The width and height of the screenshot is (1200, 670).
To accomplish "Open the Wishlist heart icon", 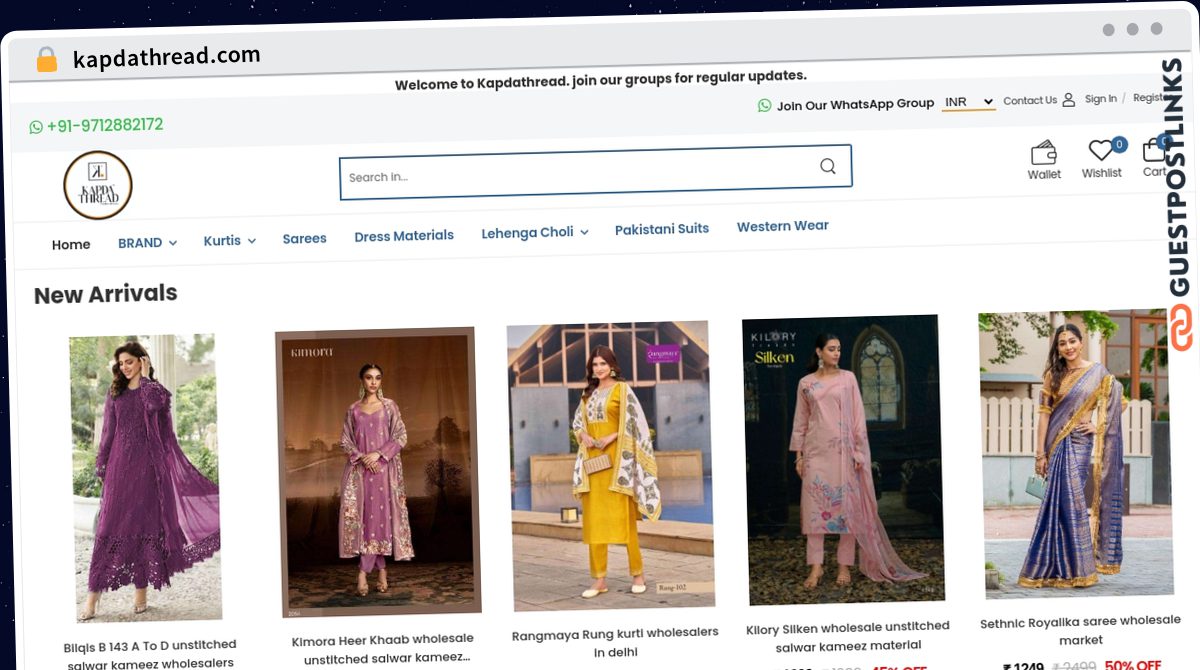I will pyautogui.click(x=1102, y=151).
